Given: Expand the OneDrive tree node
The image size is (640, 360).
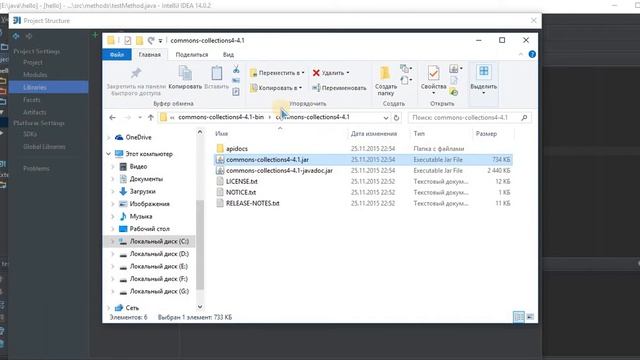Looking at the screenshot, I should pos(109,138).
